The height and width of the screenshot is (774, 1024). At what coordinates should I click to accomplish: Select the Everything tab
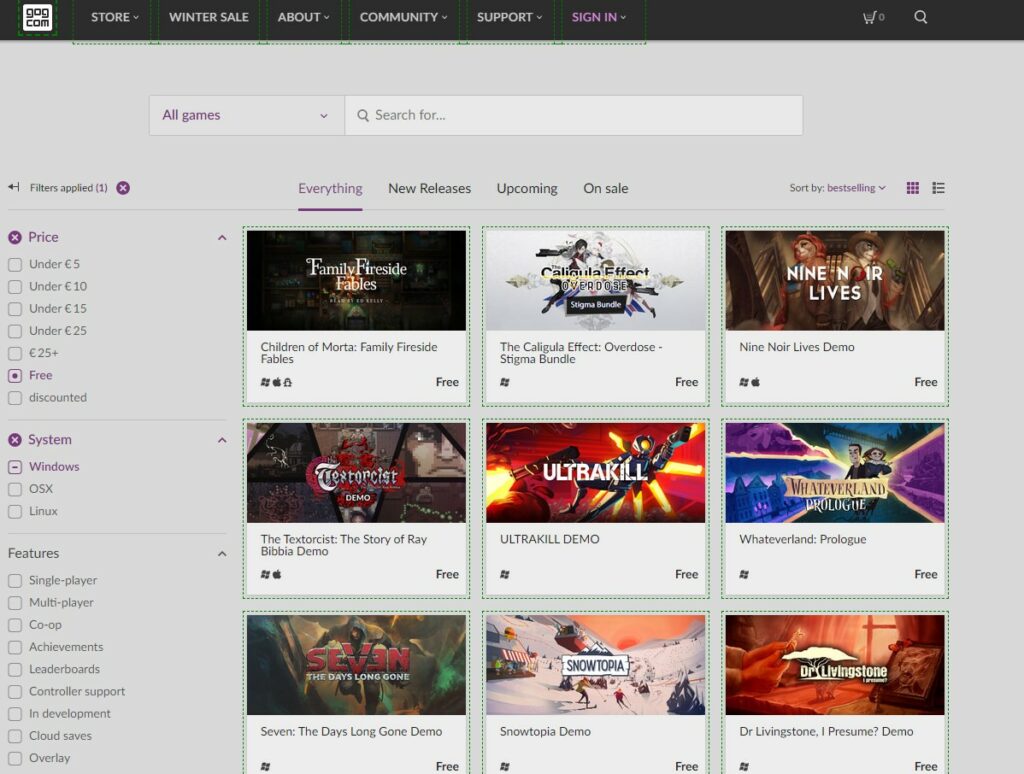point(330,189)
